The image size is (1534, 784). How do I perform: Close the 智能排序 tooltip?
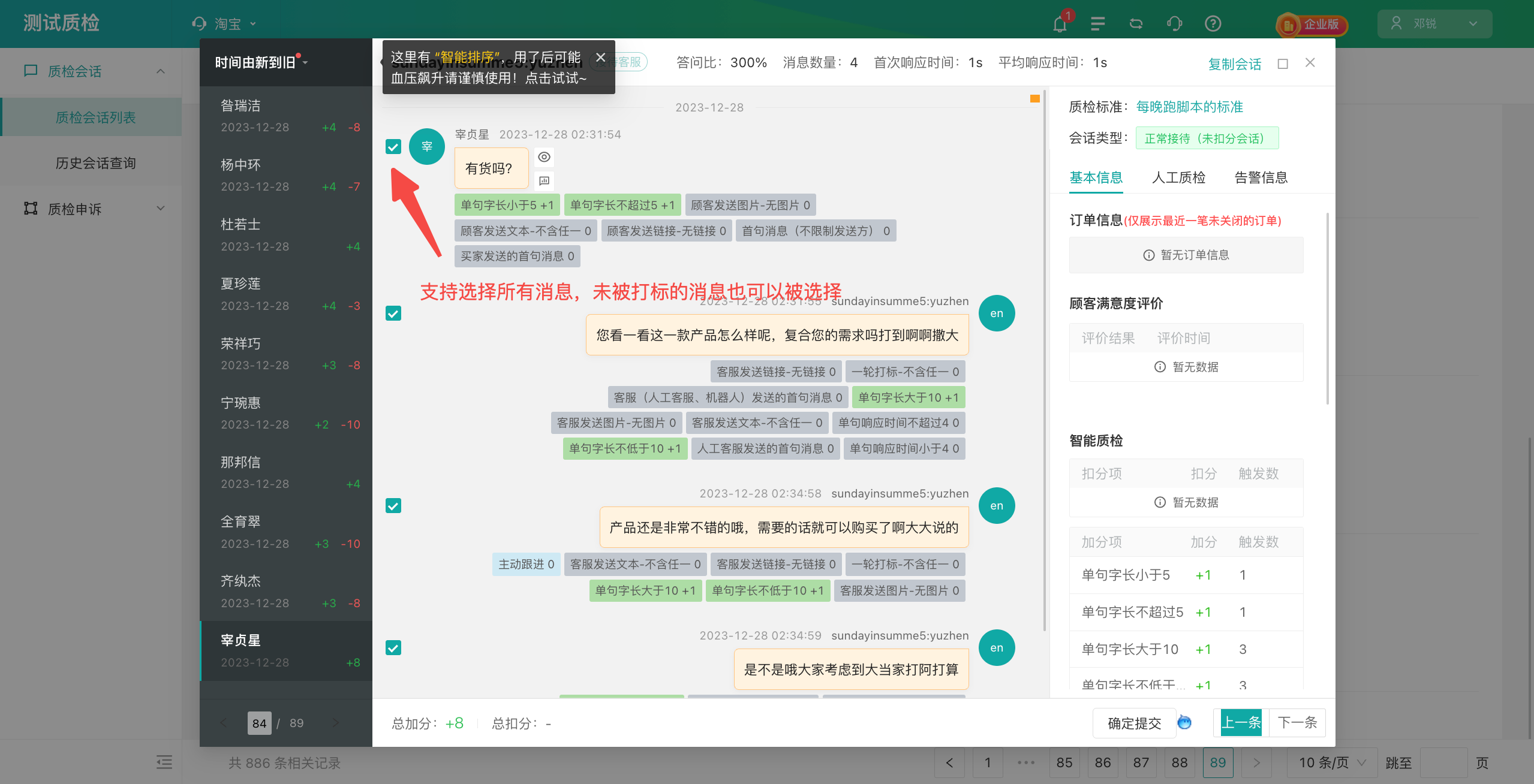coord(600,58)
